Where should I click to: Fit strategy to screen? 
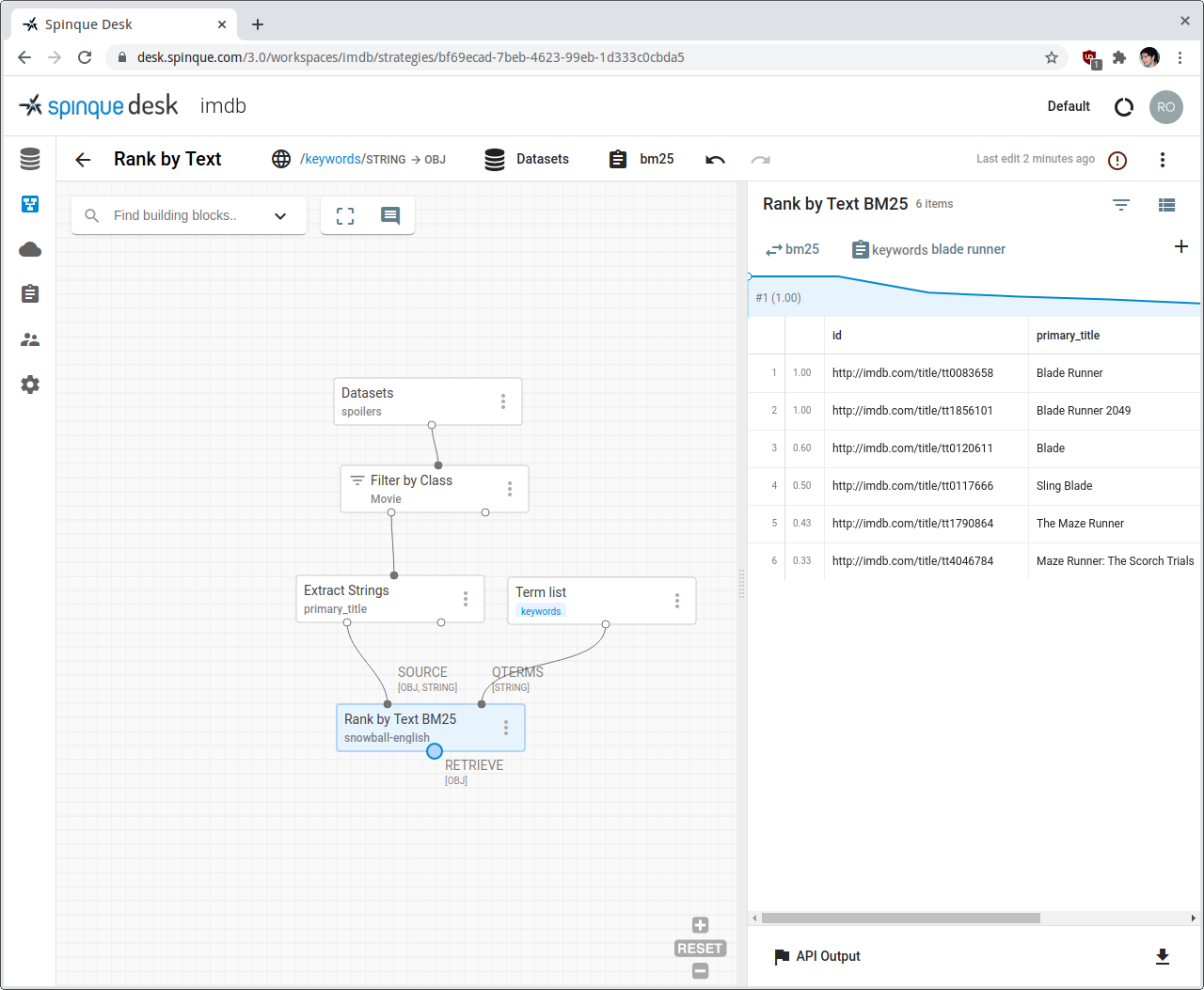(345, 215)
